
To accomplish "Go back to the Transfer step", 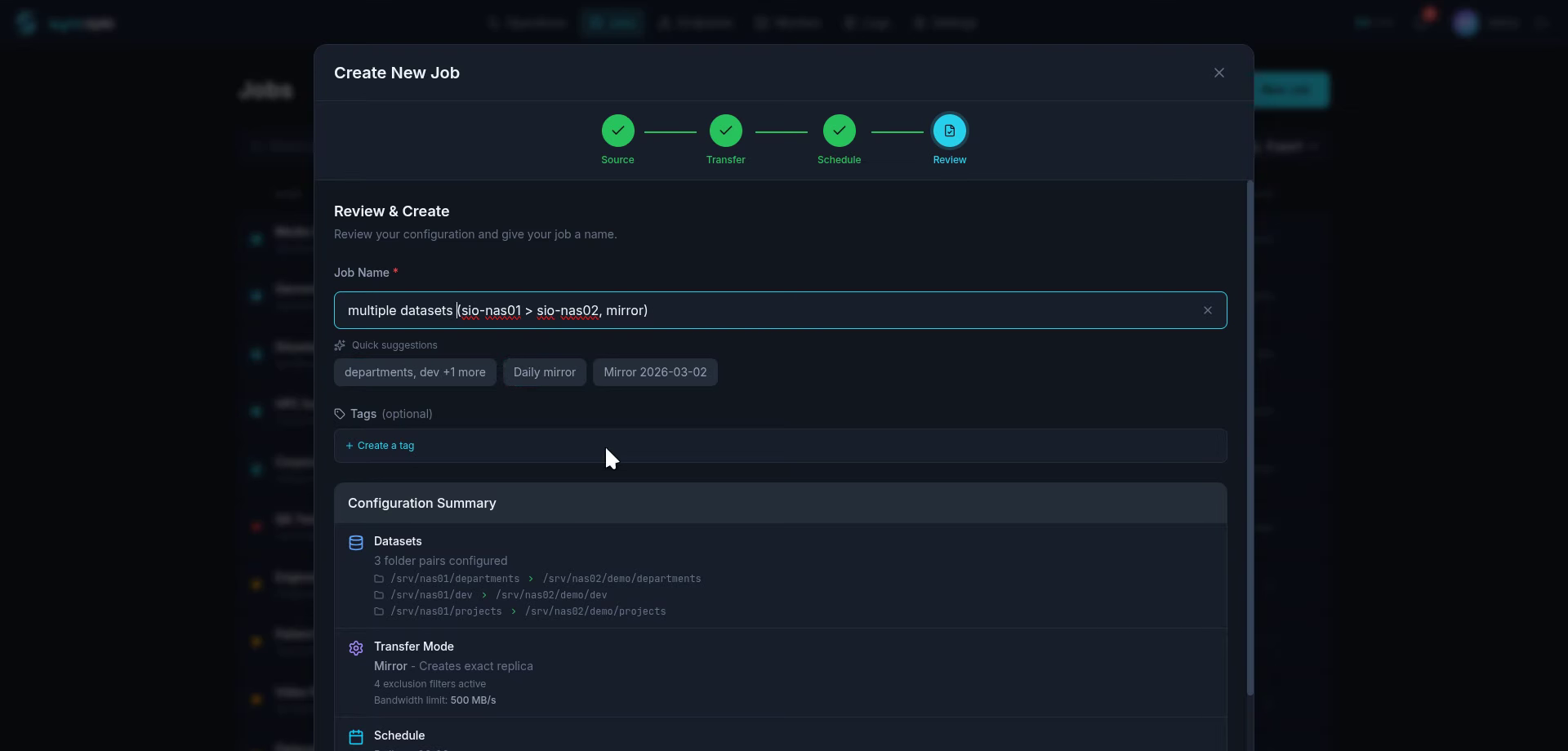I will (x=725, y=131).
